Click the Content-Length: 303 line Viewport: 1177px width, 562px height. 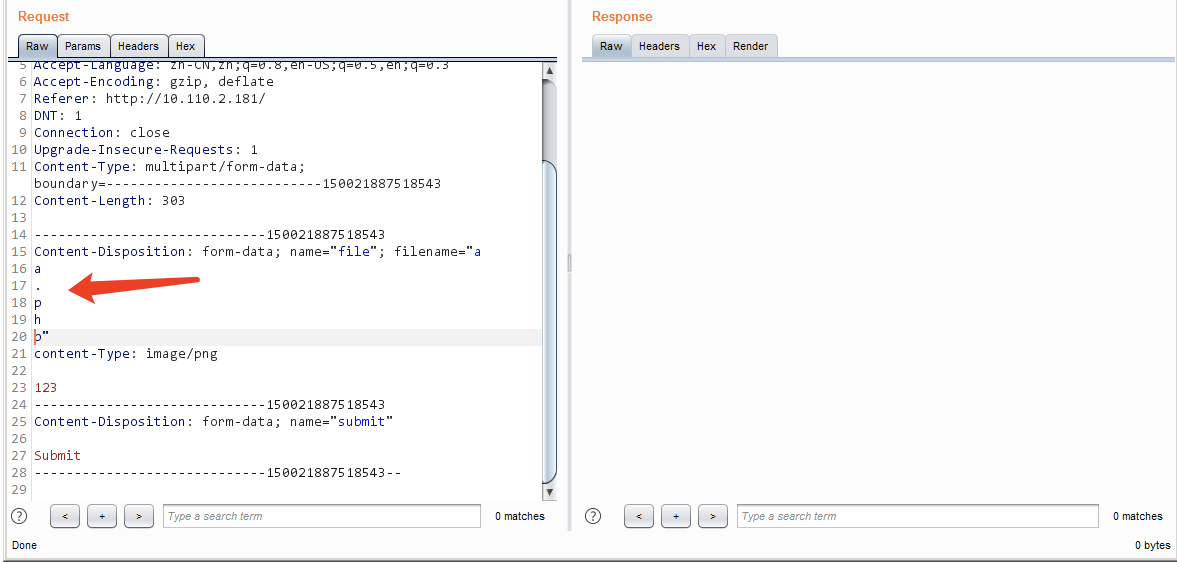(110, 200)
